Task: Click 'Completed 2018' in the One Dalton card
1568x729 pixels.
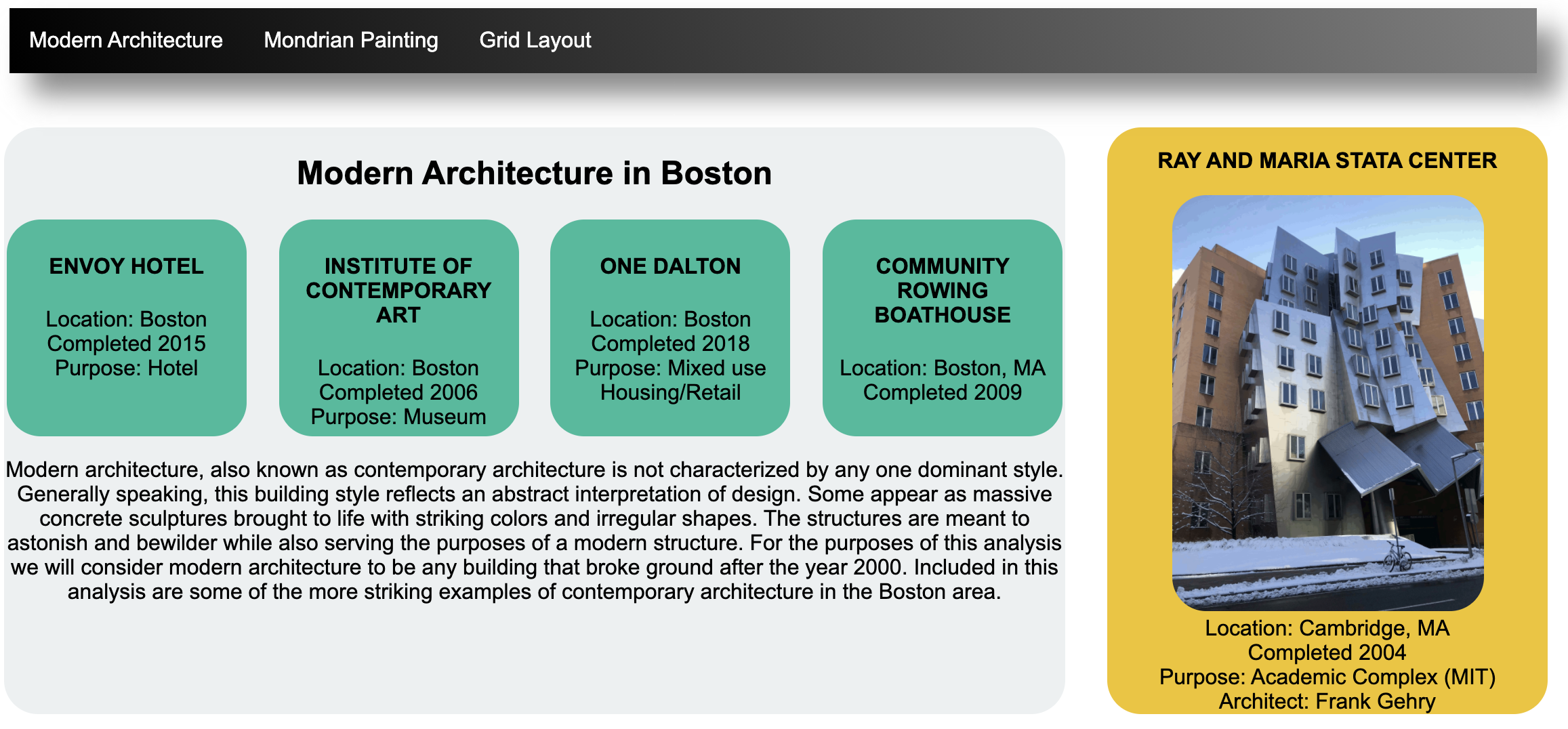Action: (x=670, y=343)
